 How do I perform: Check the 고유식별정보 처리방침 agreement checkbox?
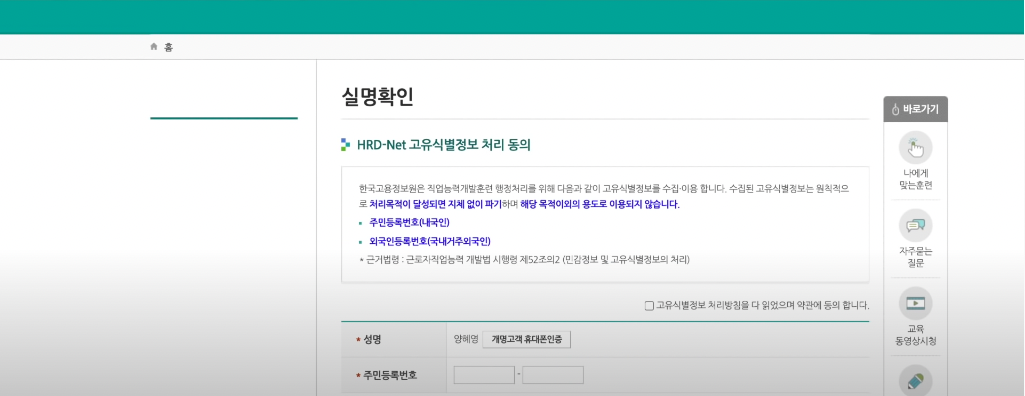(649, 305)
